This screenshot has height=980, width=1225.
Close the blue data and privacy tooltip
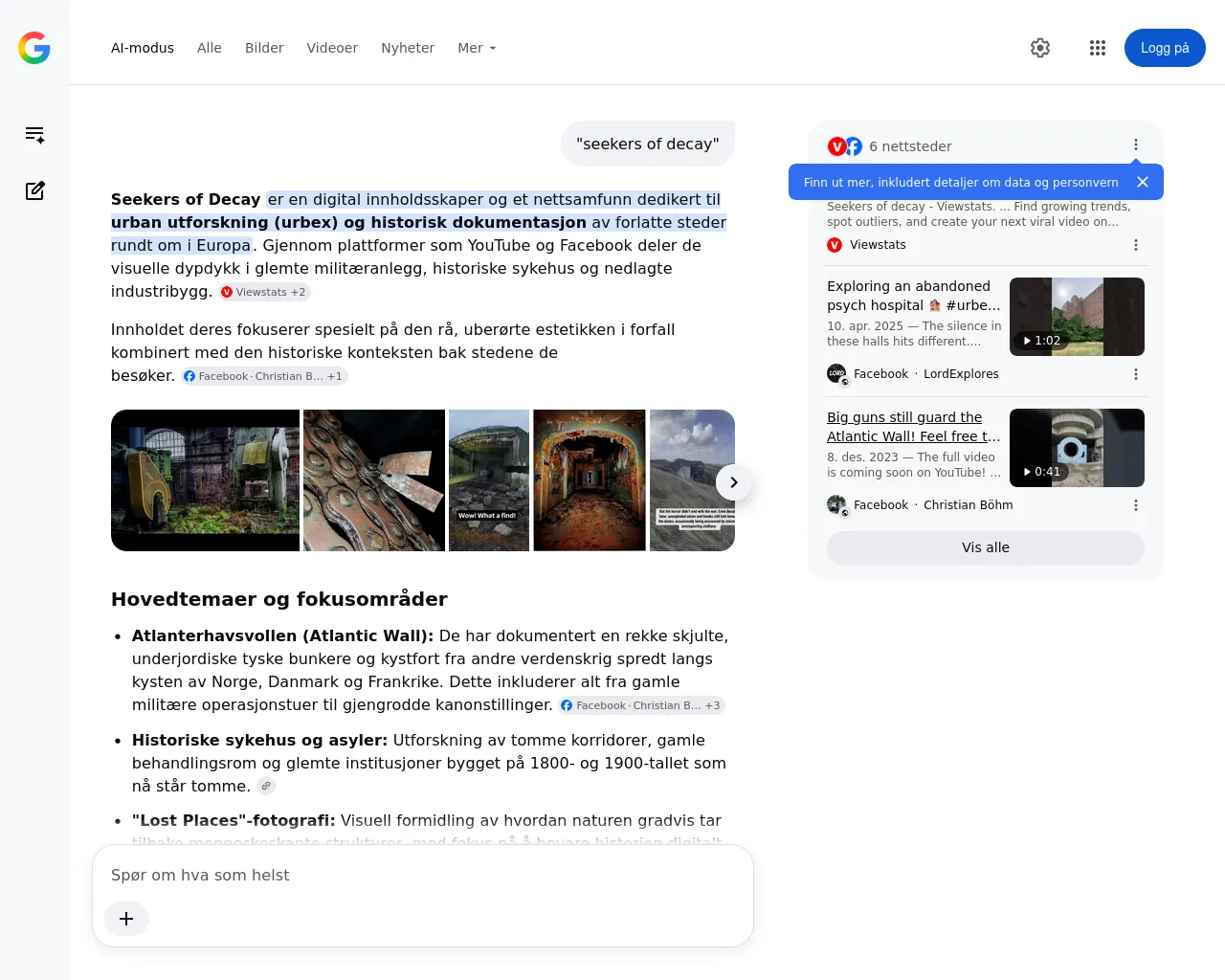(1142, 182)
